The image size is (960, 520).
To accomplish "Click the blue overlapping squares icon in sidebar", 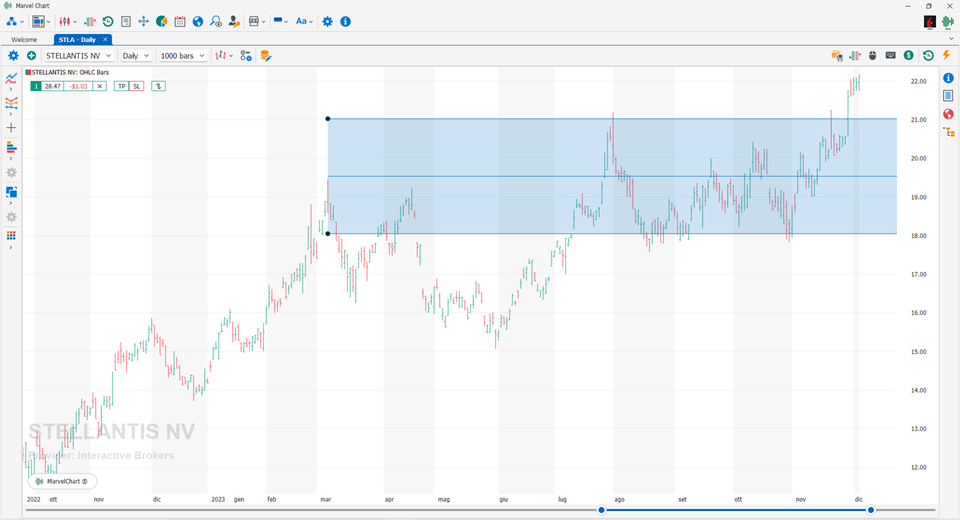I will click(11, 192).
